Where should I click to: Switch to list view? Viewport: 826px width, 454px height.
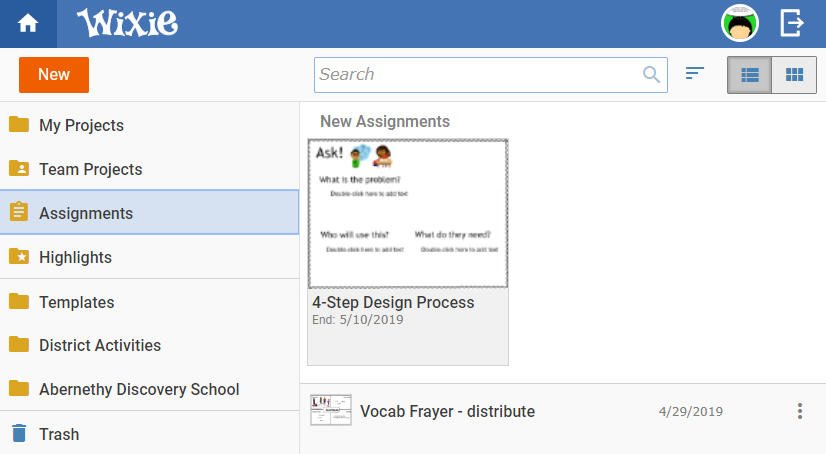pyautogui.click(x=750, y=75)
